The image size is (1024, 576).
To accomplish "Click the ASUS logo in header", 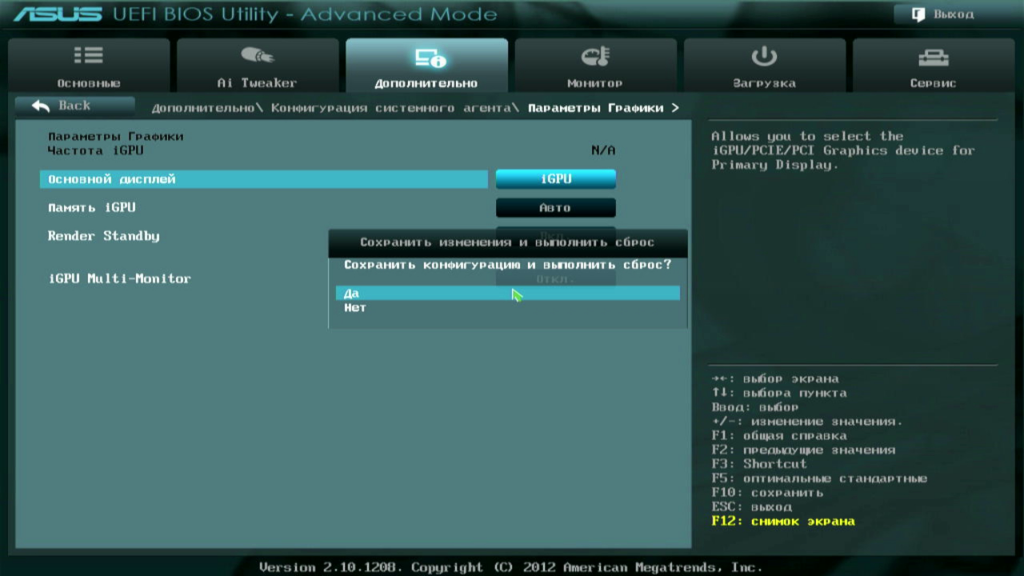I will point(57,14).
